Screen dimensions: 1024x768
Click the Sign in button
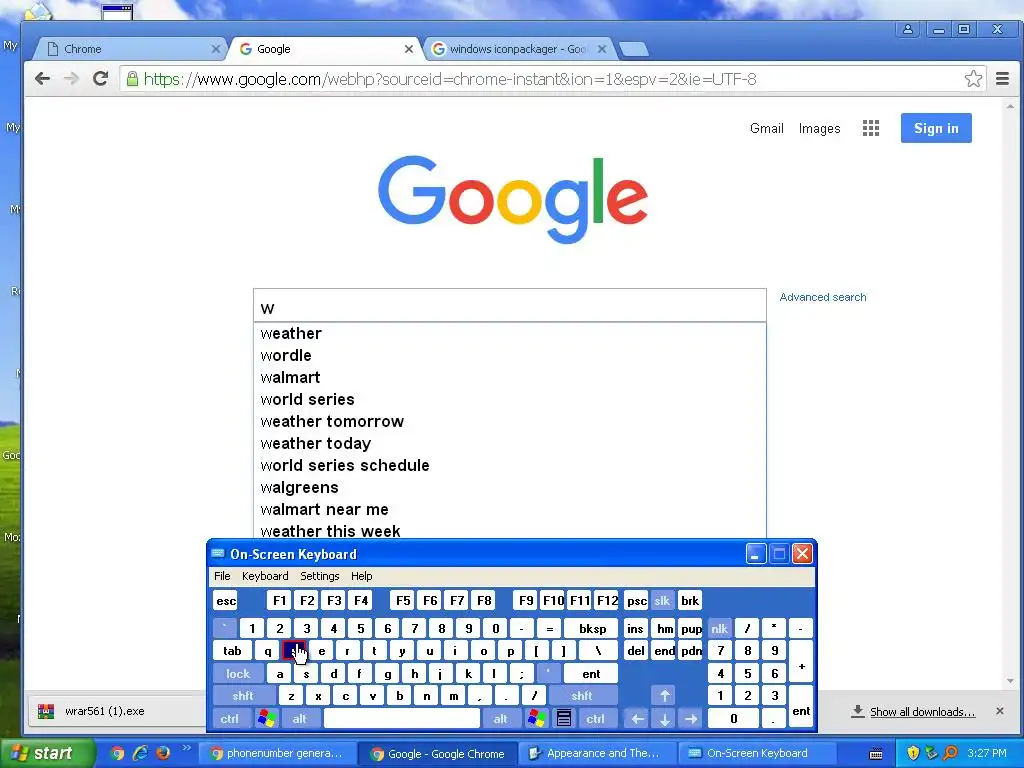coord(936,128)
